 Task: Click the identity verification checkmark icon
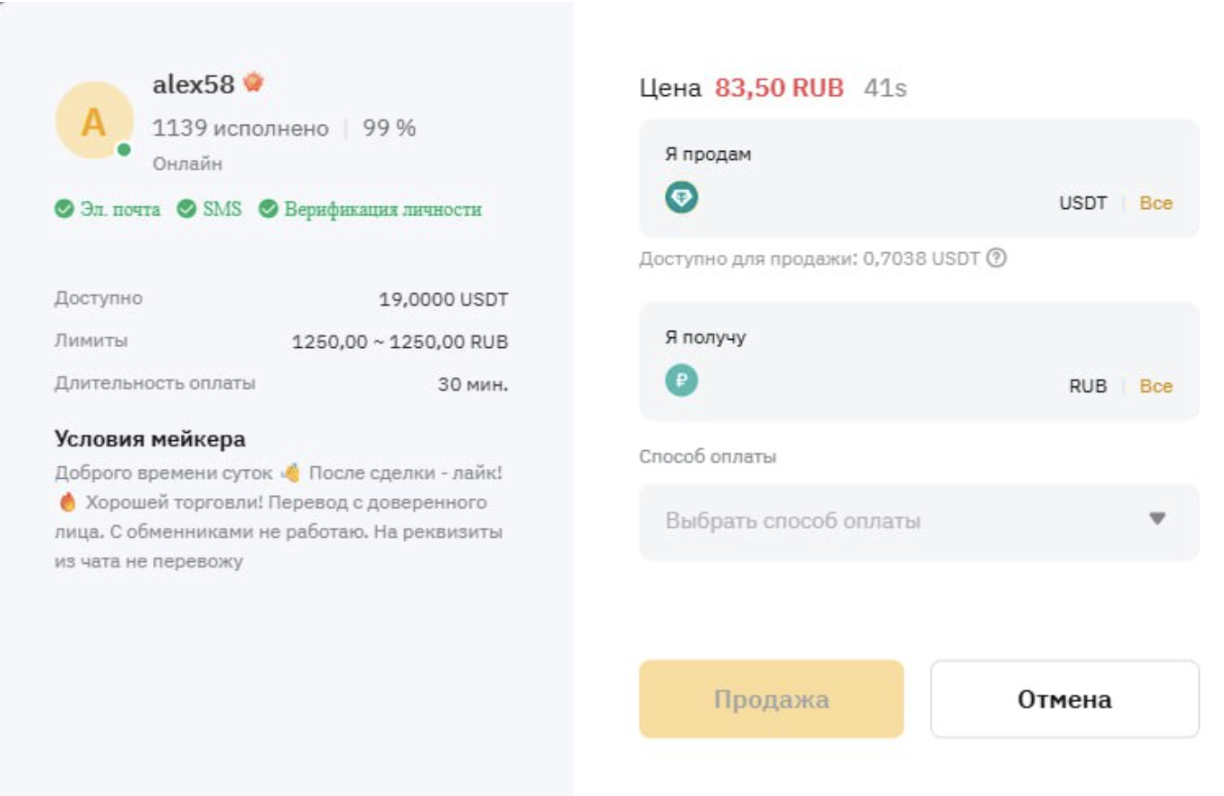[x=267, y=209]
